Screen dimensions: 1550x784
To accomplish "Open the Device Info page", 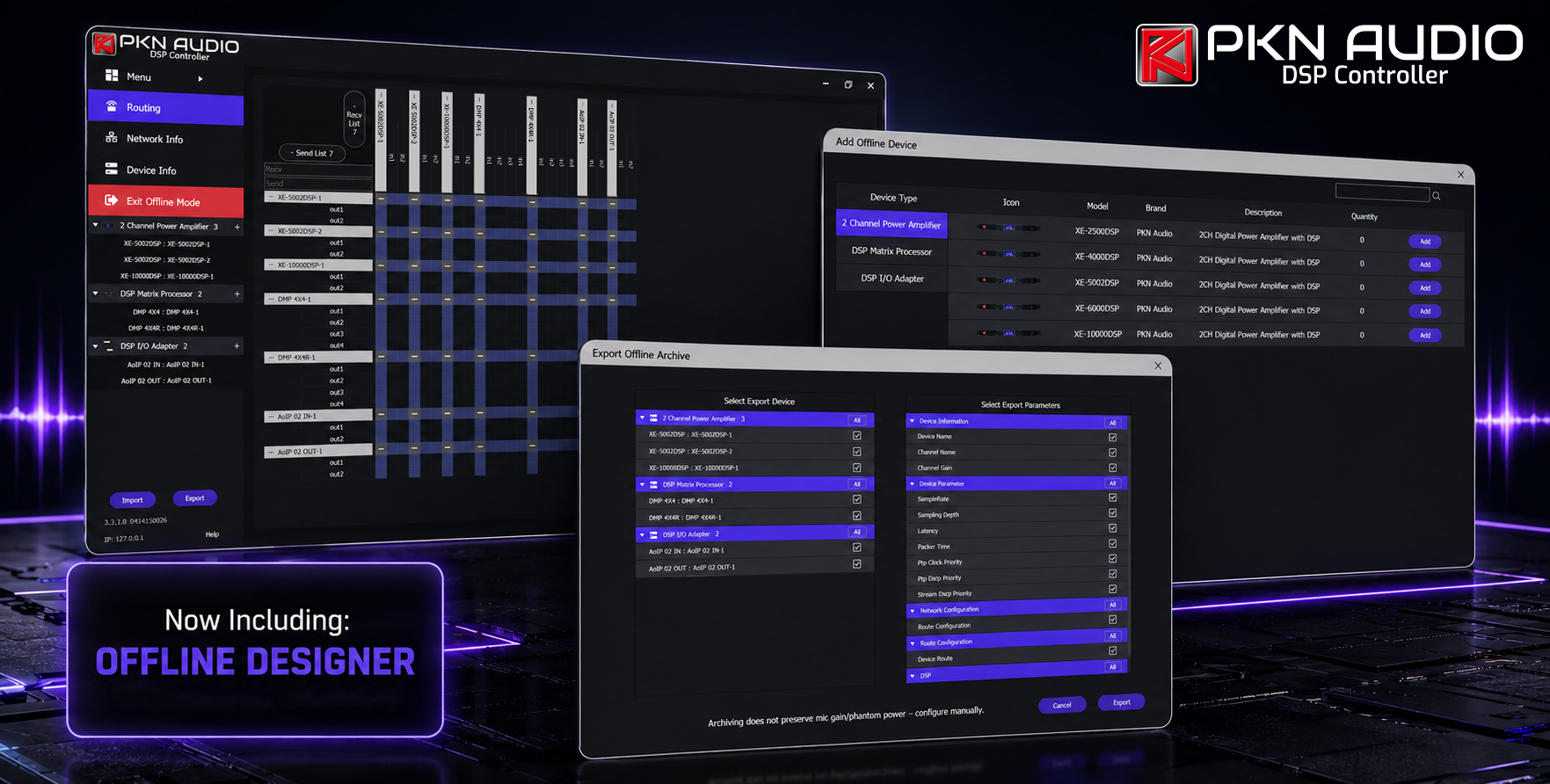I will 165,170.
